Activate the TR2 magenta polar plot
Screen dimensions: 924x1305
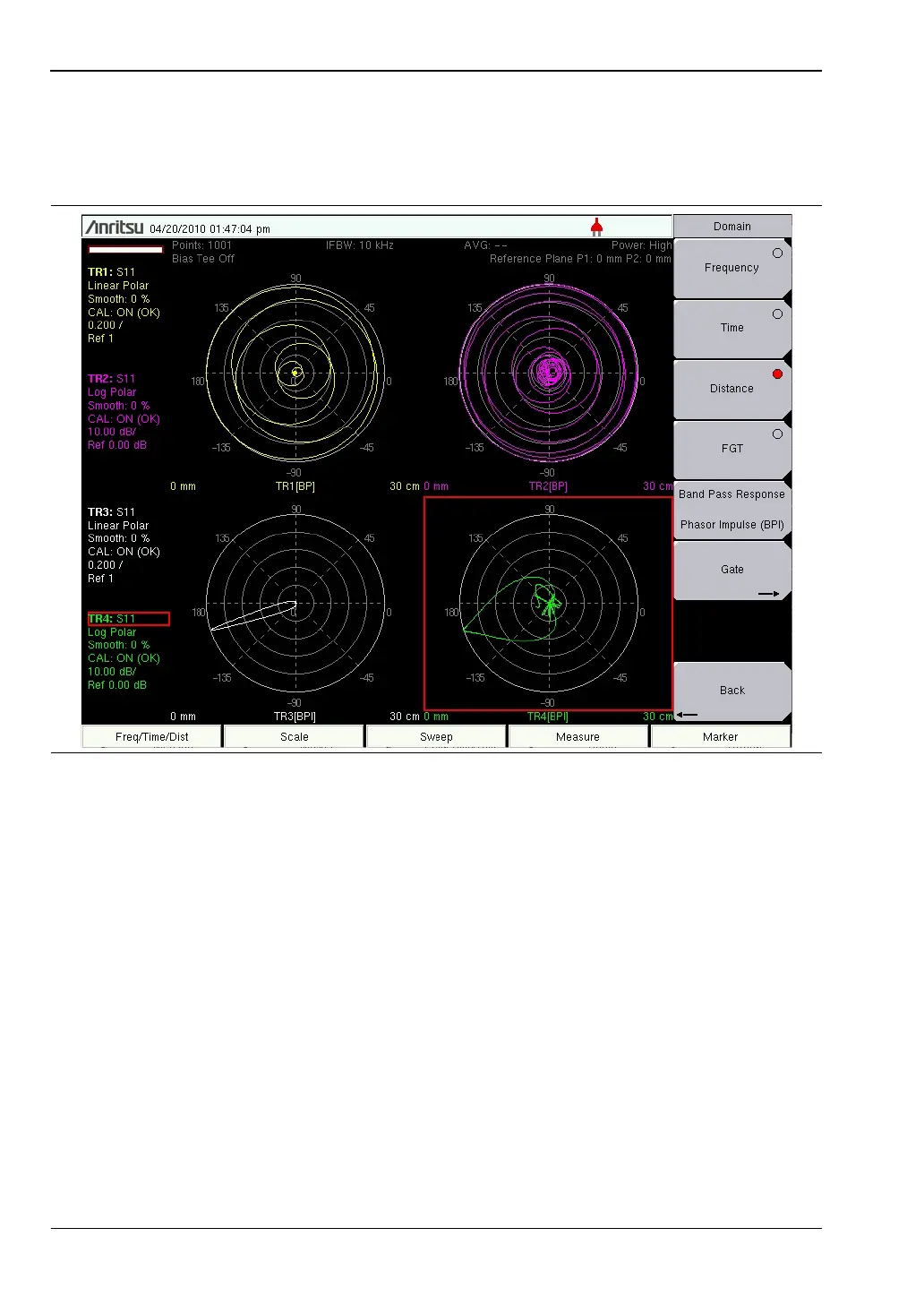(x=549, y=373)
